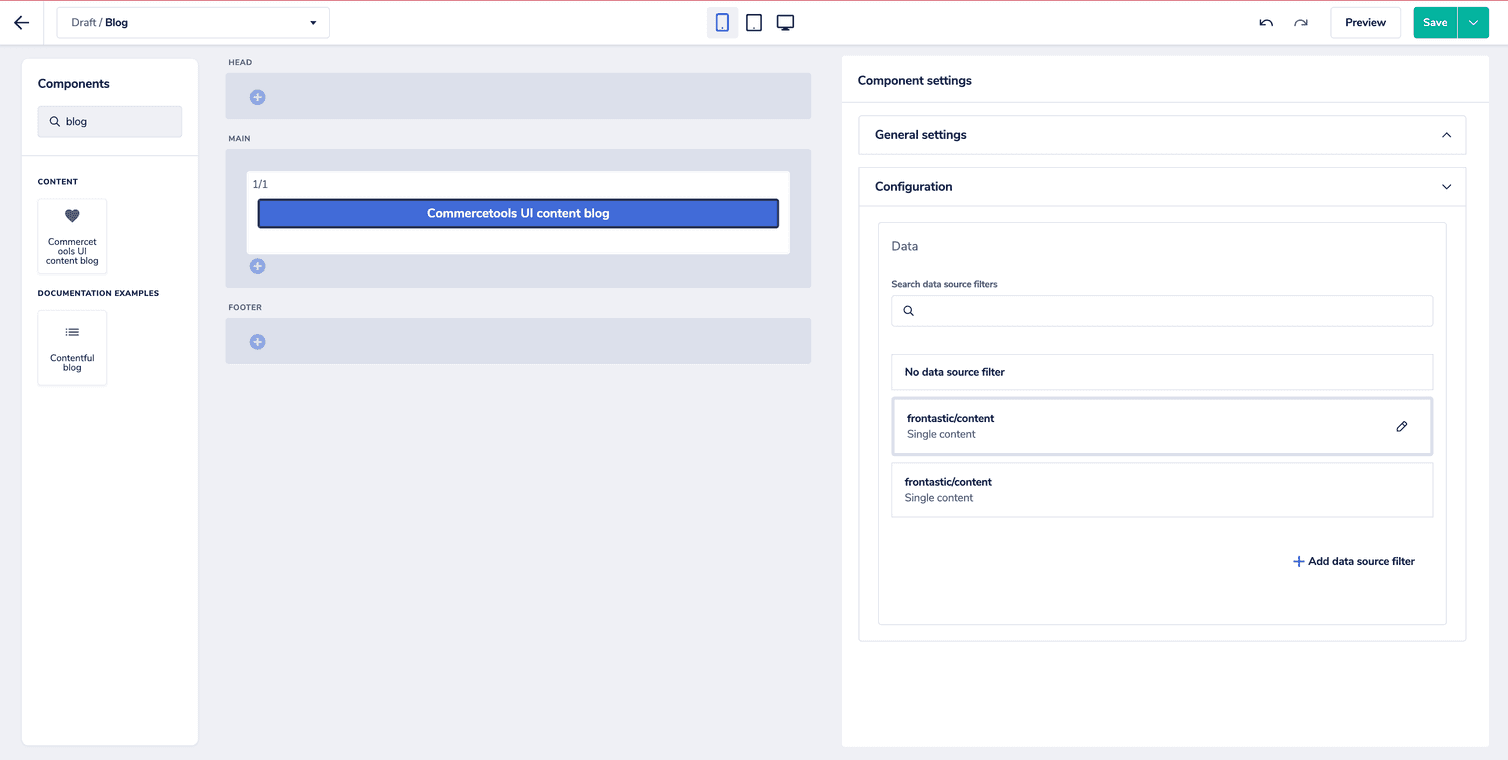Add a component to the FOOTER section
This screenshot has width=1508, height=760.
pyautogui.click(x=257, y=341)
